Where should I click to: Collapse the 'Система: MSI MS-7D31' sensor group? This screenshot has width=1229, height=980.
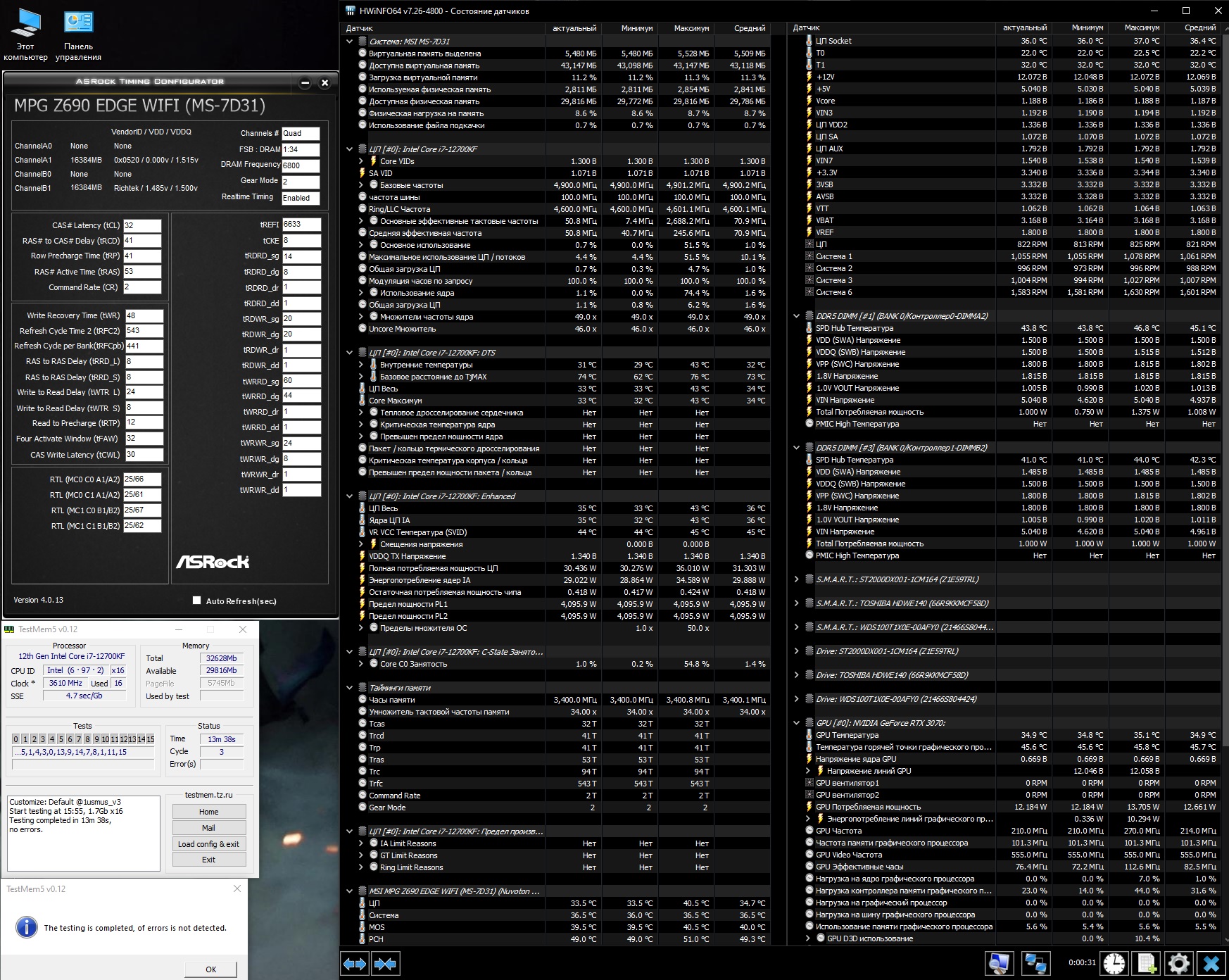(x=349, y=42)
